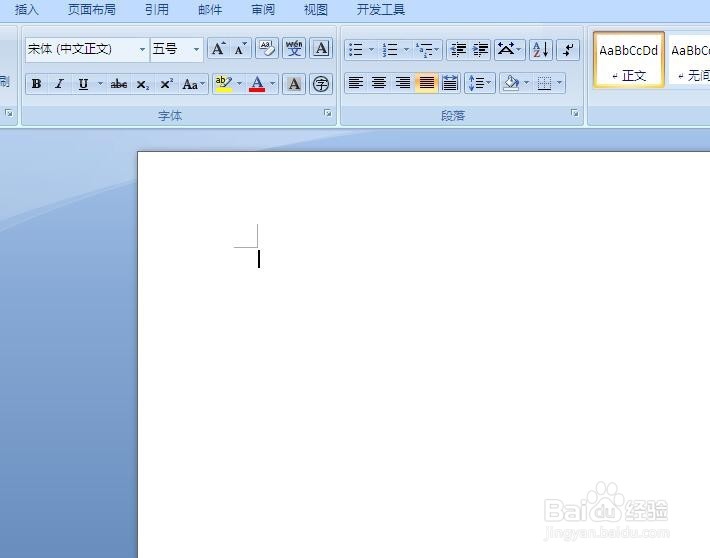
Task: Select the 无间隔 style thumbnail
Action: 690,59
